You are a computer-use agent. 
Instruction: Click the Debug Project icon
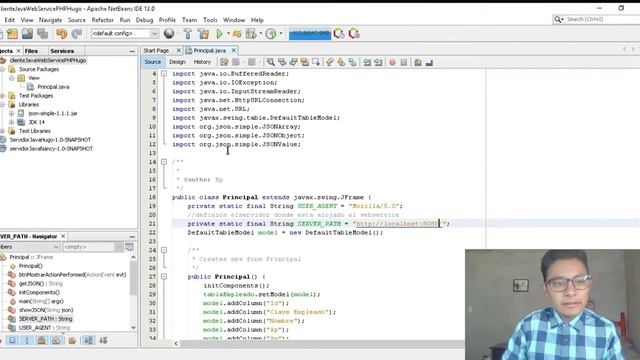pyautogui.click(x=237, y=34)
